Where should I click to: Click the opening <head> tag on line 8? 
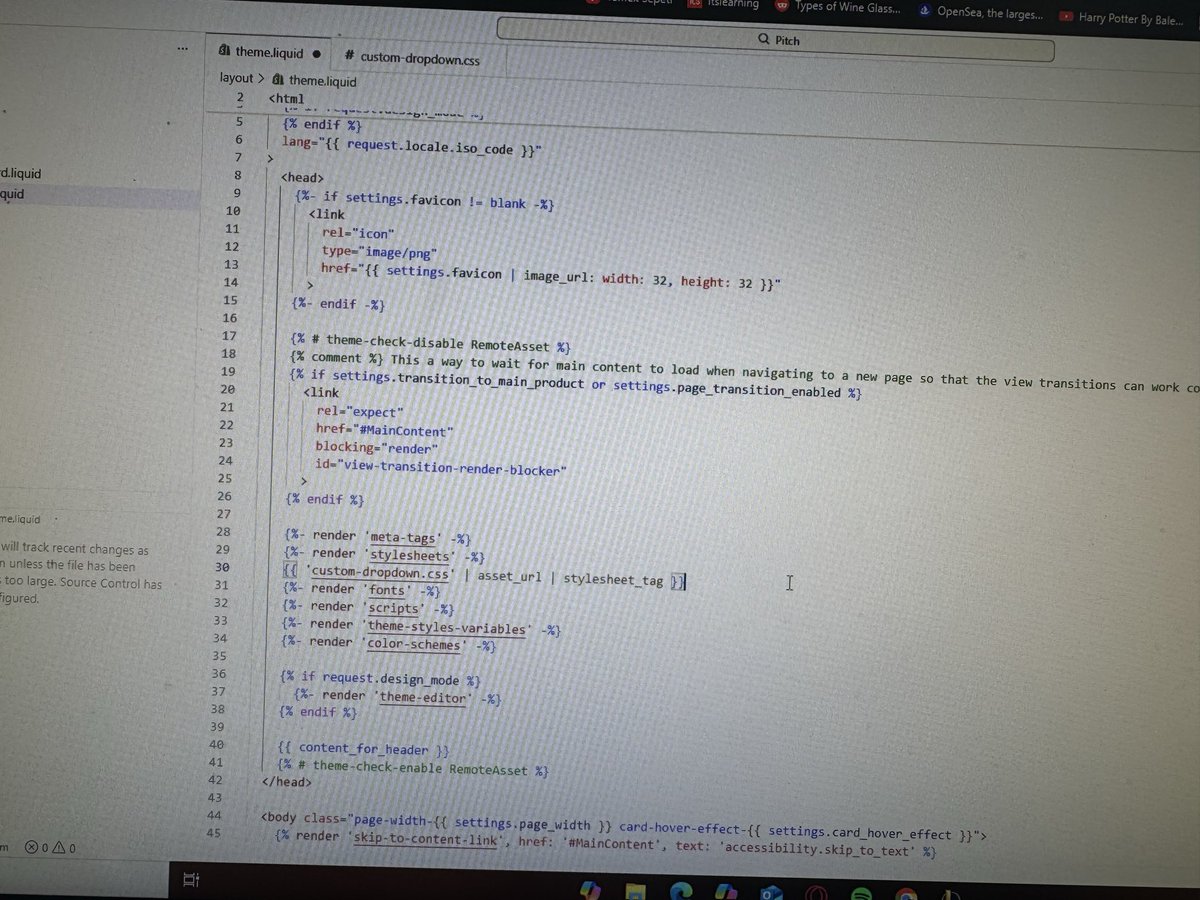click(x=302, y=176)
